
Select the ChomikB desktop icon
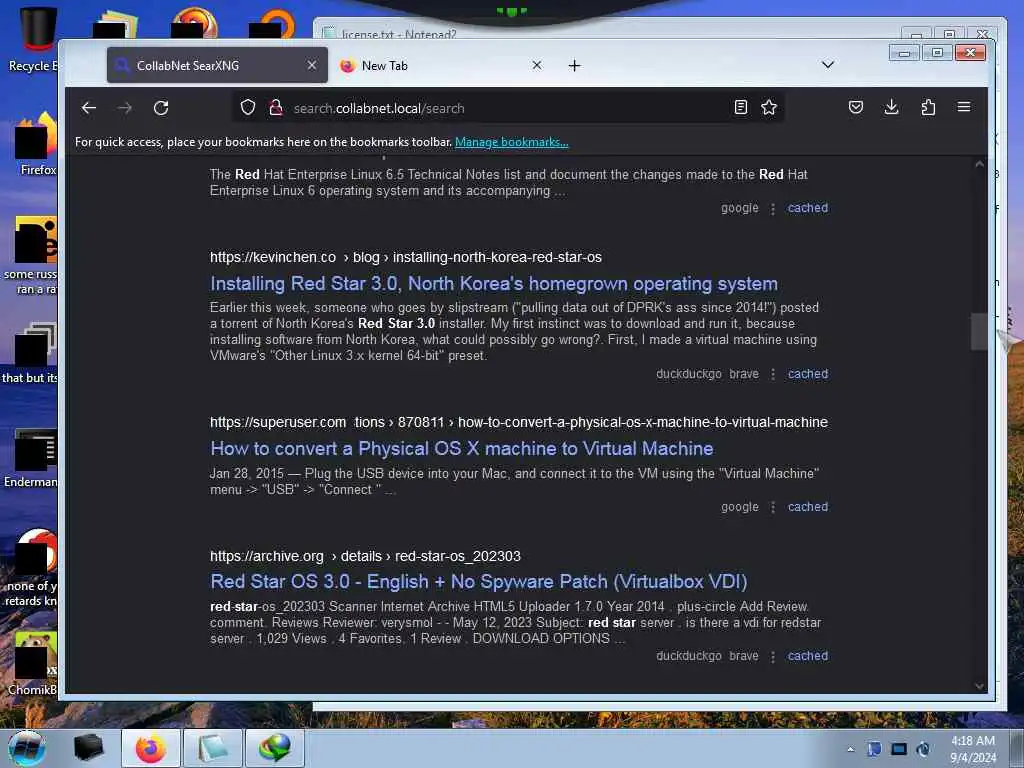pos(31,662)
